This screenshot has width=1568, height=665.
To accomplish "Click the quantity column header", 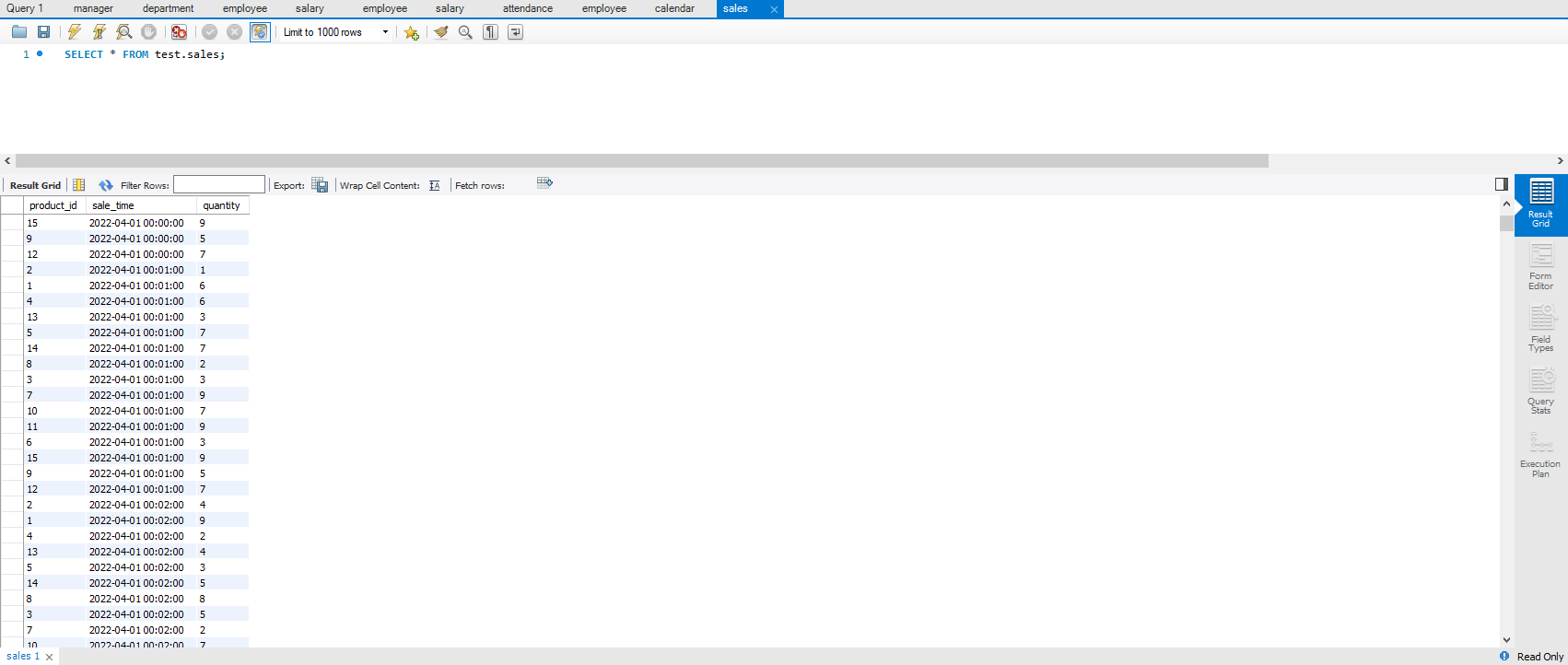I will pos(222,205).
